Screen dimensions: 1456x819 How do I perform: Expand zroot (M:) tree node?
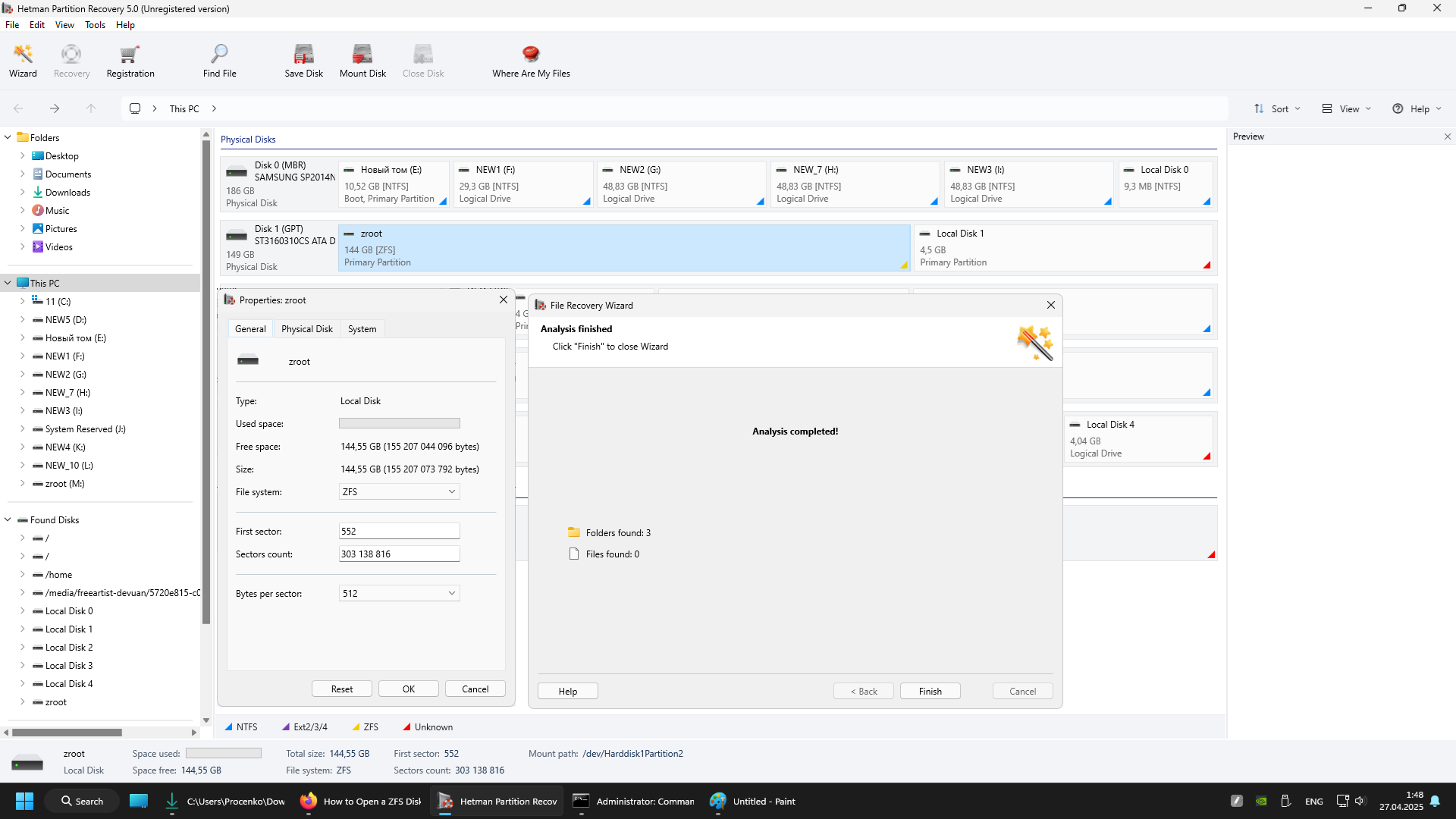tap(22, 483)
